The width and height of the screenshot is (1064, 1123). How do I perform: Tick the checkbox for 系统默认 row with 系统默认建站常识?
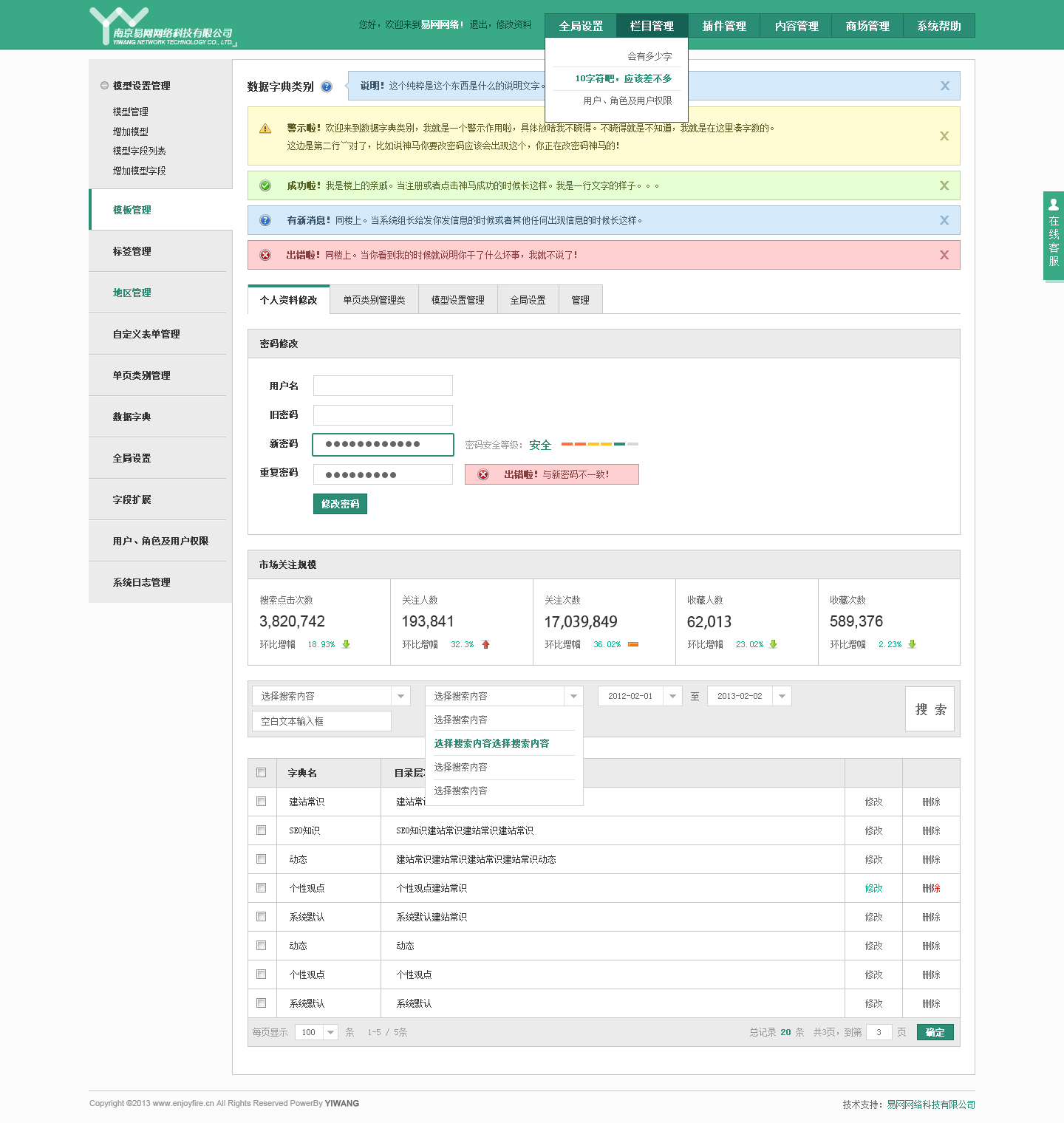[x=261, y=917]
